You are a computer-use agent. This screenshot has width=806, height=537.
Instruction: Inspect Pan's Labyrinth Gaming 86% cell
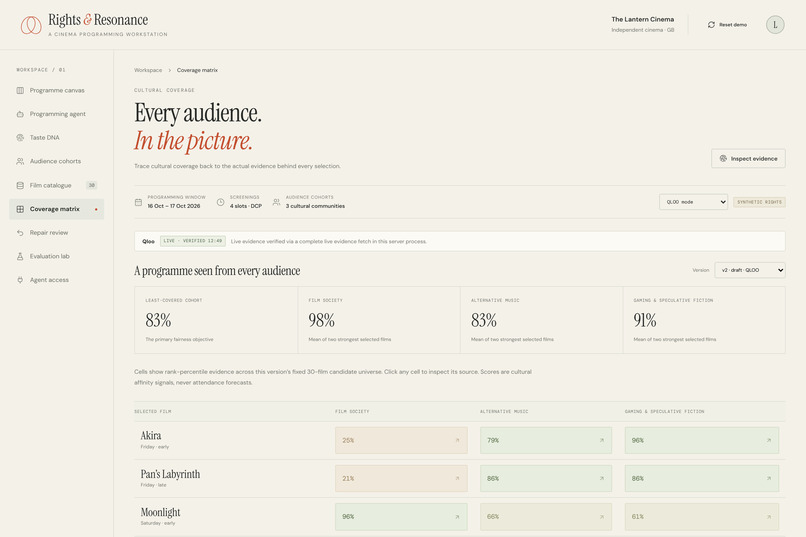tap(702, 478)
